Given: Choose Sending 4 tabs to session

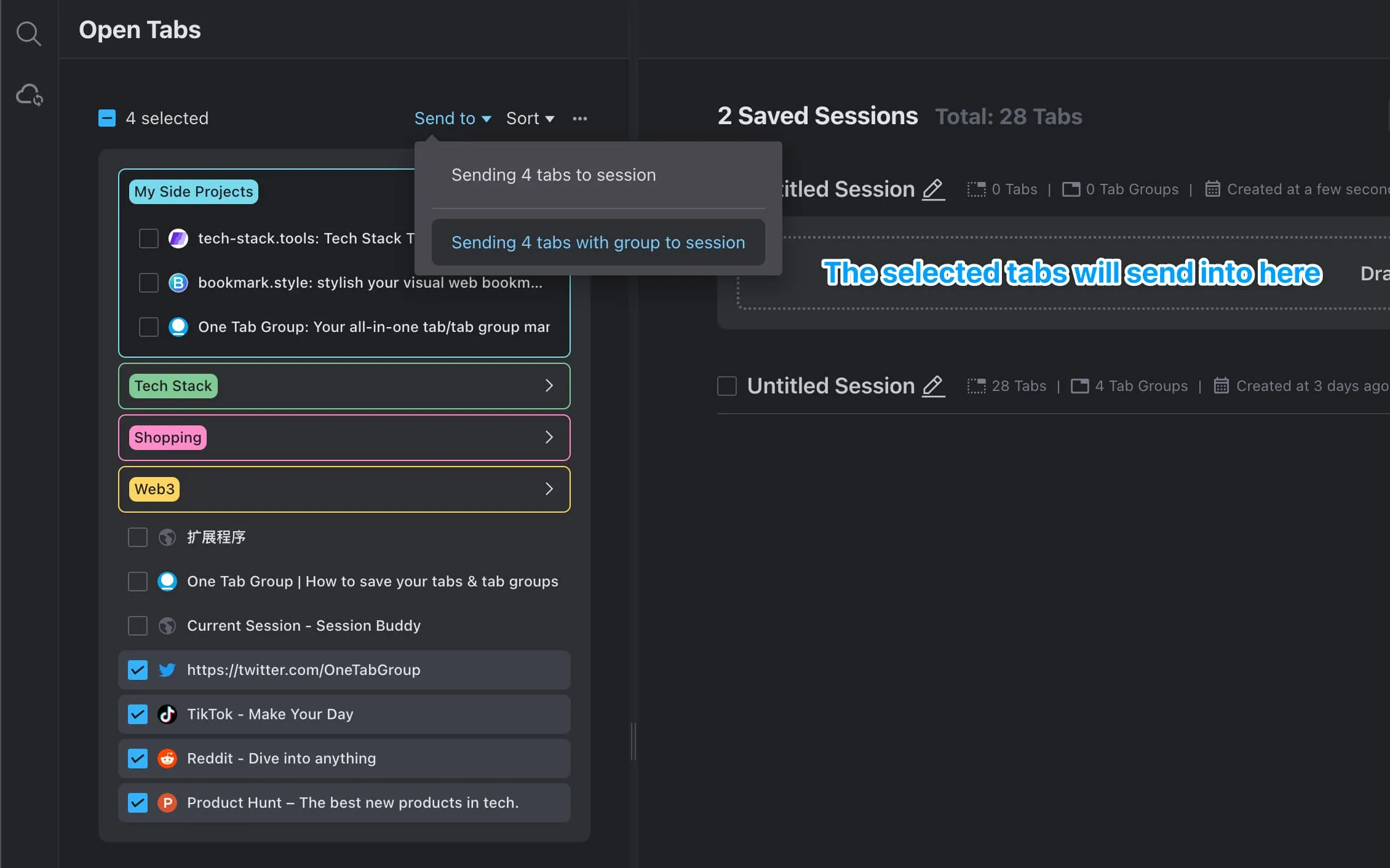Looking at the screenshot, I should 553,175.
